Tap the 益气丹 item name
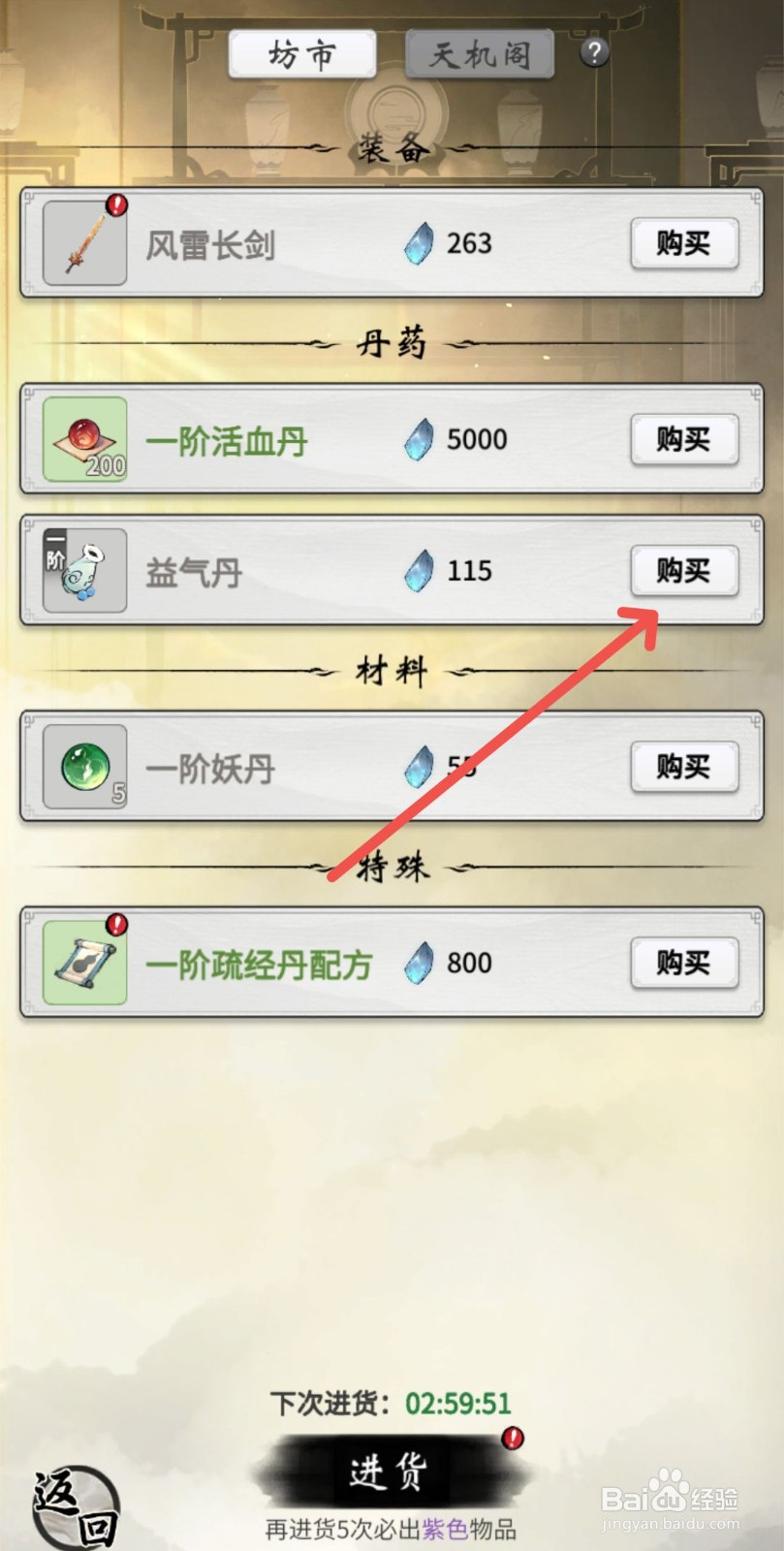The image size is (784, 1551). point(194,572)
